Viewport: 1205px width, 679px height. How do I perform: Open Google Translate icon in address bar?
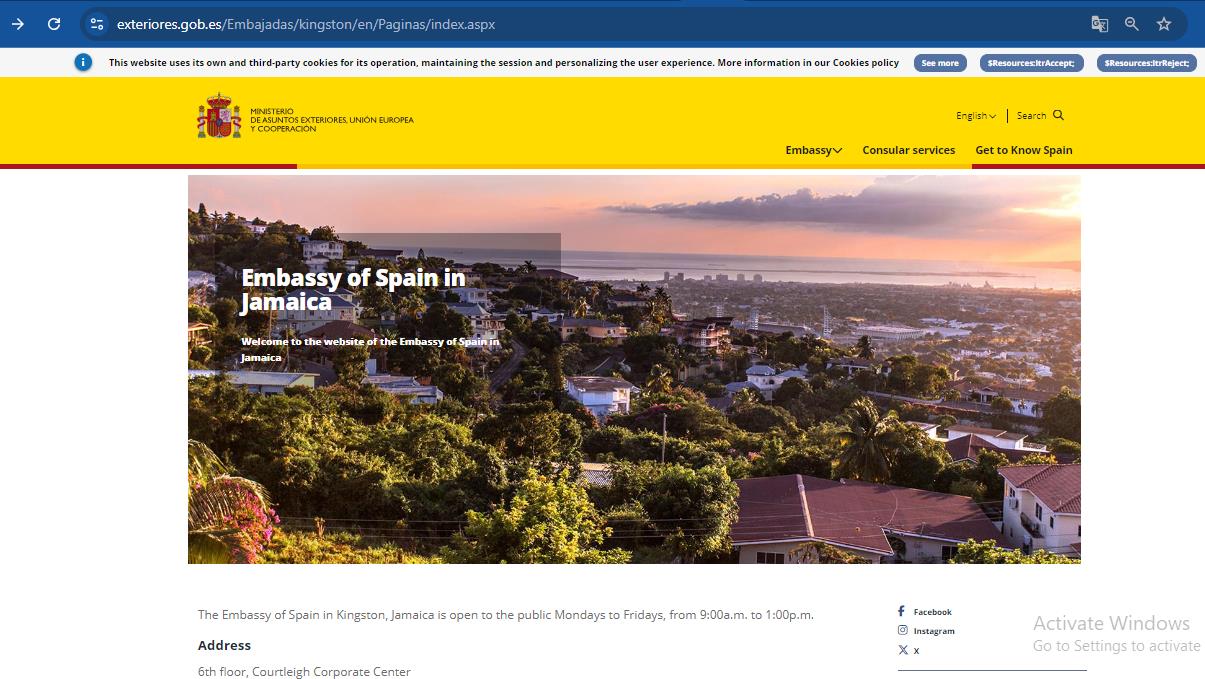click(1099, 23)
